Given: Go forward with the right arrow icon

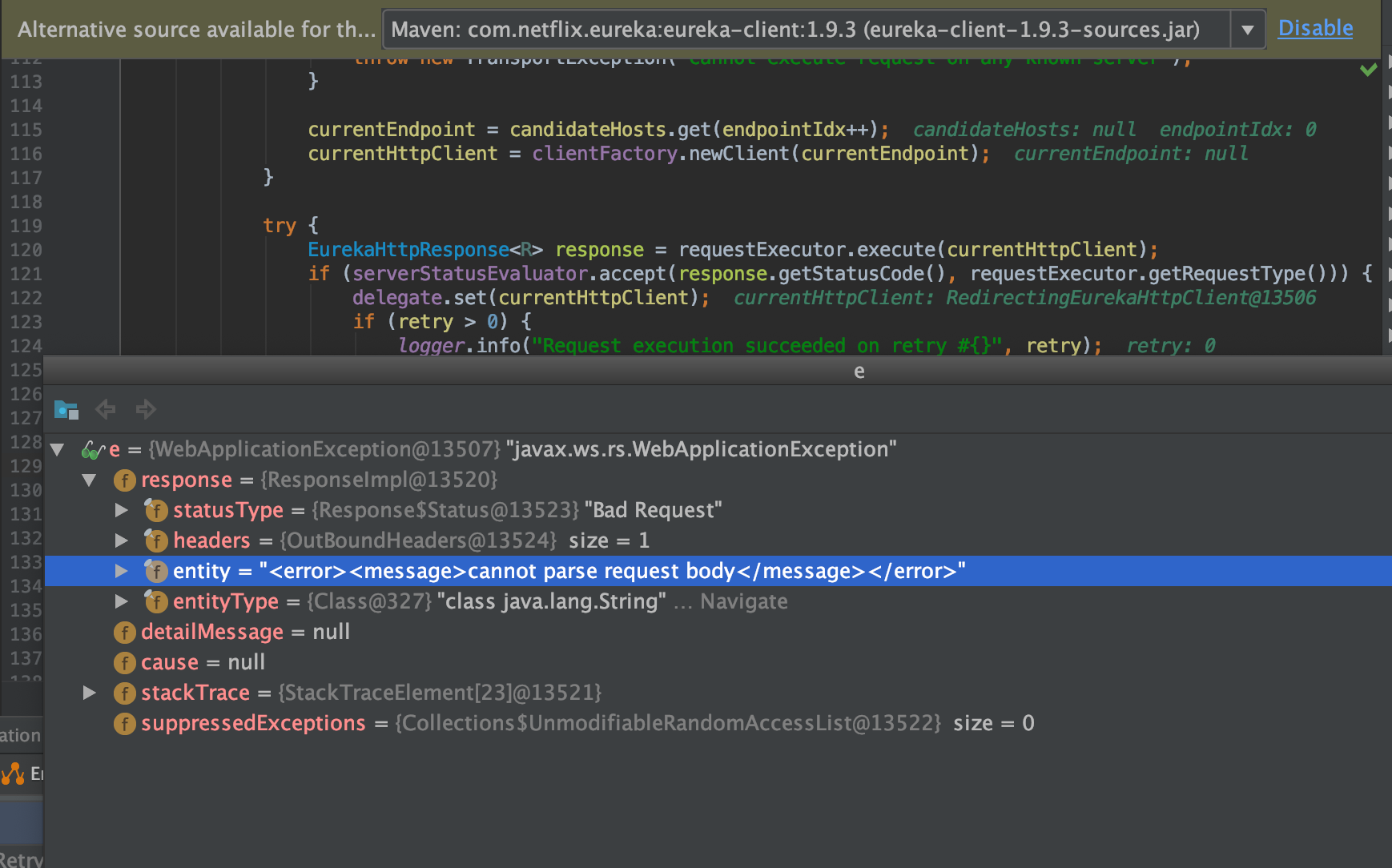Looking at the screenshot, I should (145, 410).
